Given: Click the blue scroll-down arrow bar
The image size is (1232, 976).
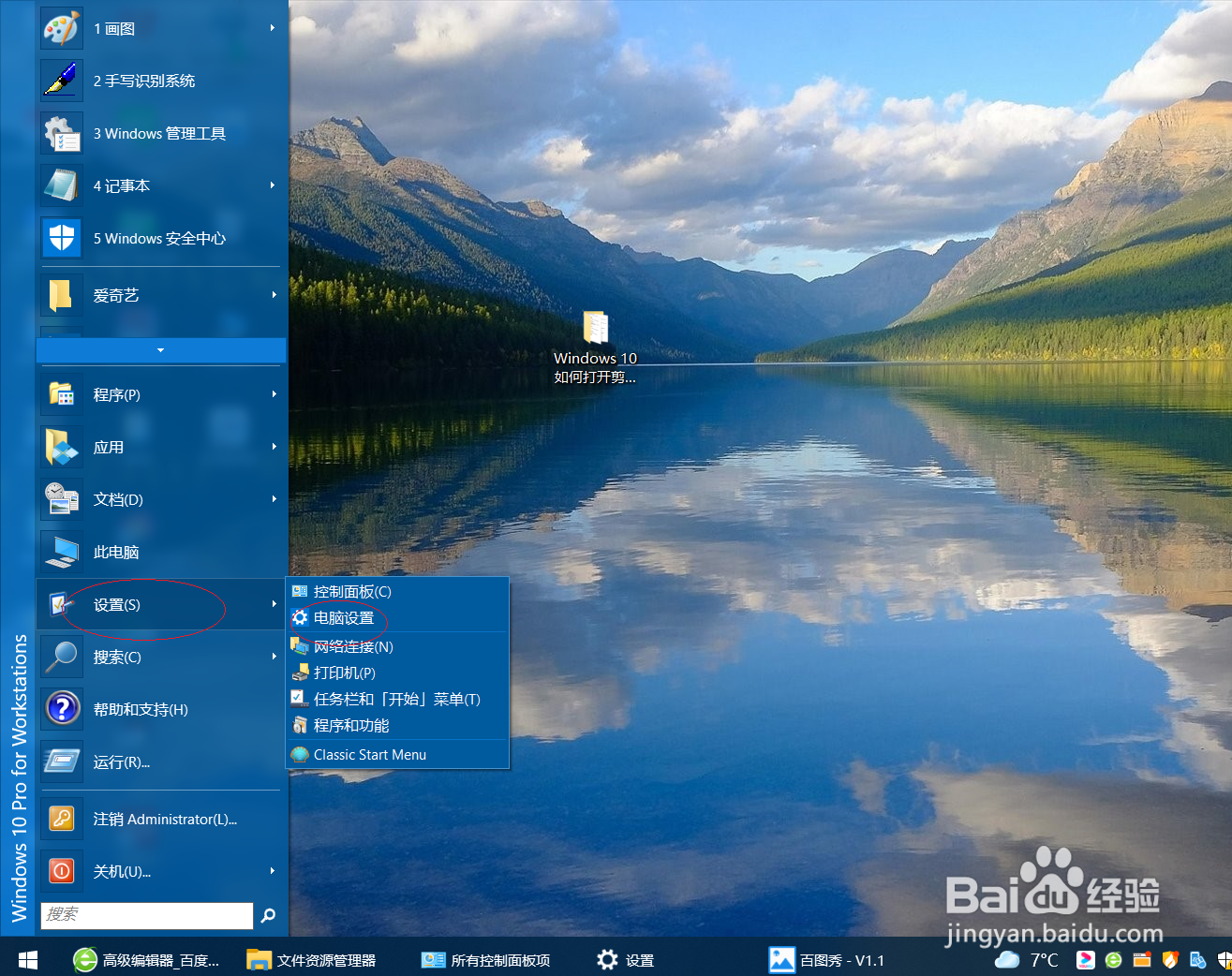Looking at the screenshot, I should (161, 350).
